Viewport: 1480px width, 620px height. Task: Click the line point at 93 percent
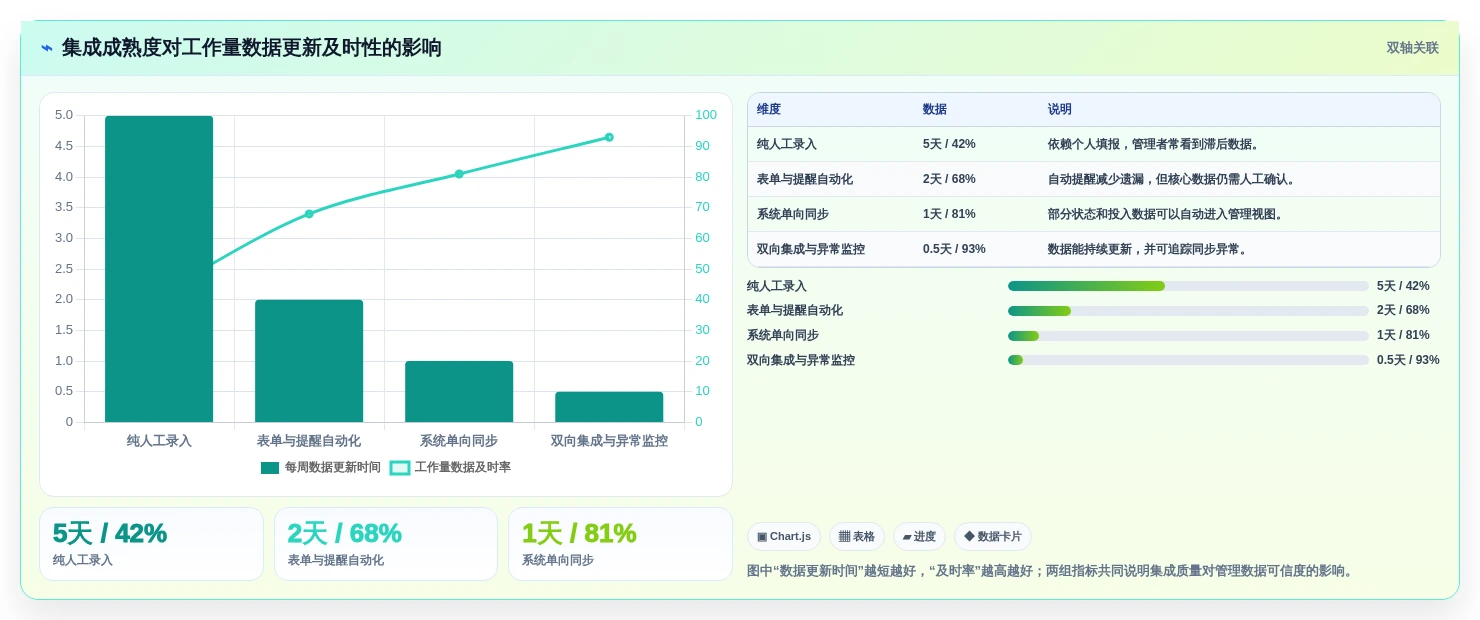[x=609, y=137]
